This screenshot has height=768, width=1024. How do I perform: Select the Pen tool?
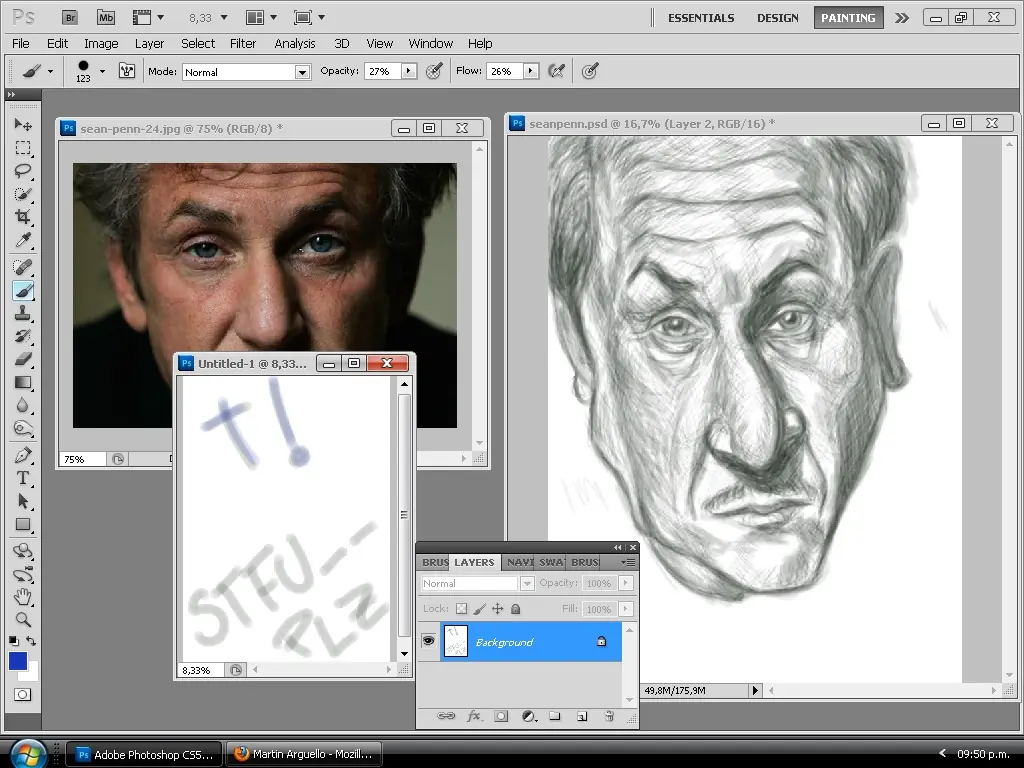point(23,455)
